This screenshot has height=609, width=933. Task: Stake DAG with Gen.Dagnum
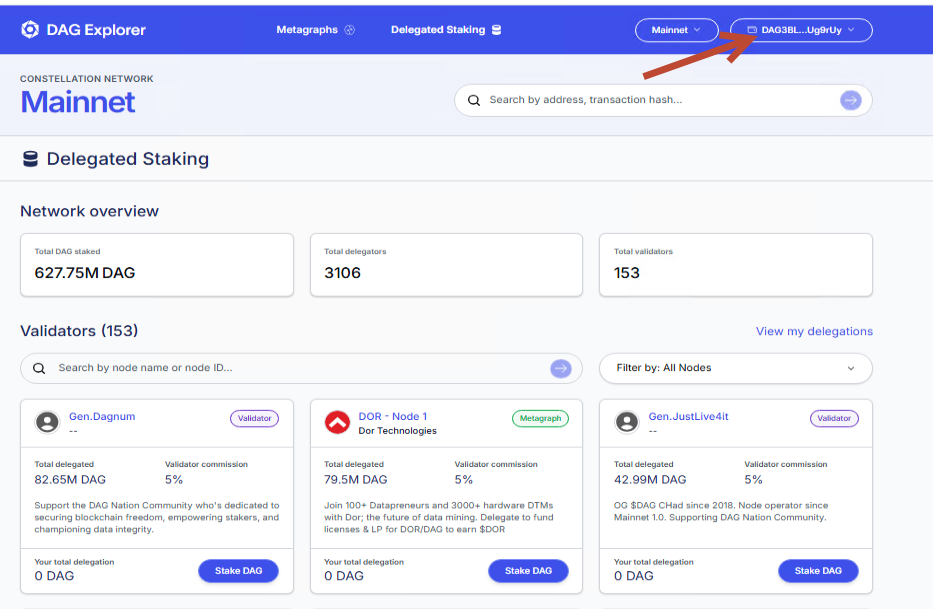(239, 571)
